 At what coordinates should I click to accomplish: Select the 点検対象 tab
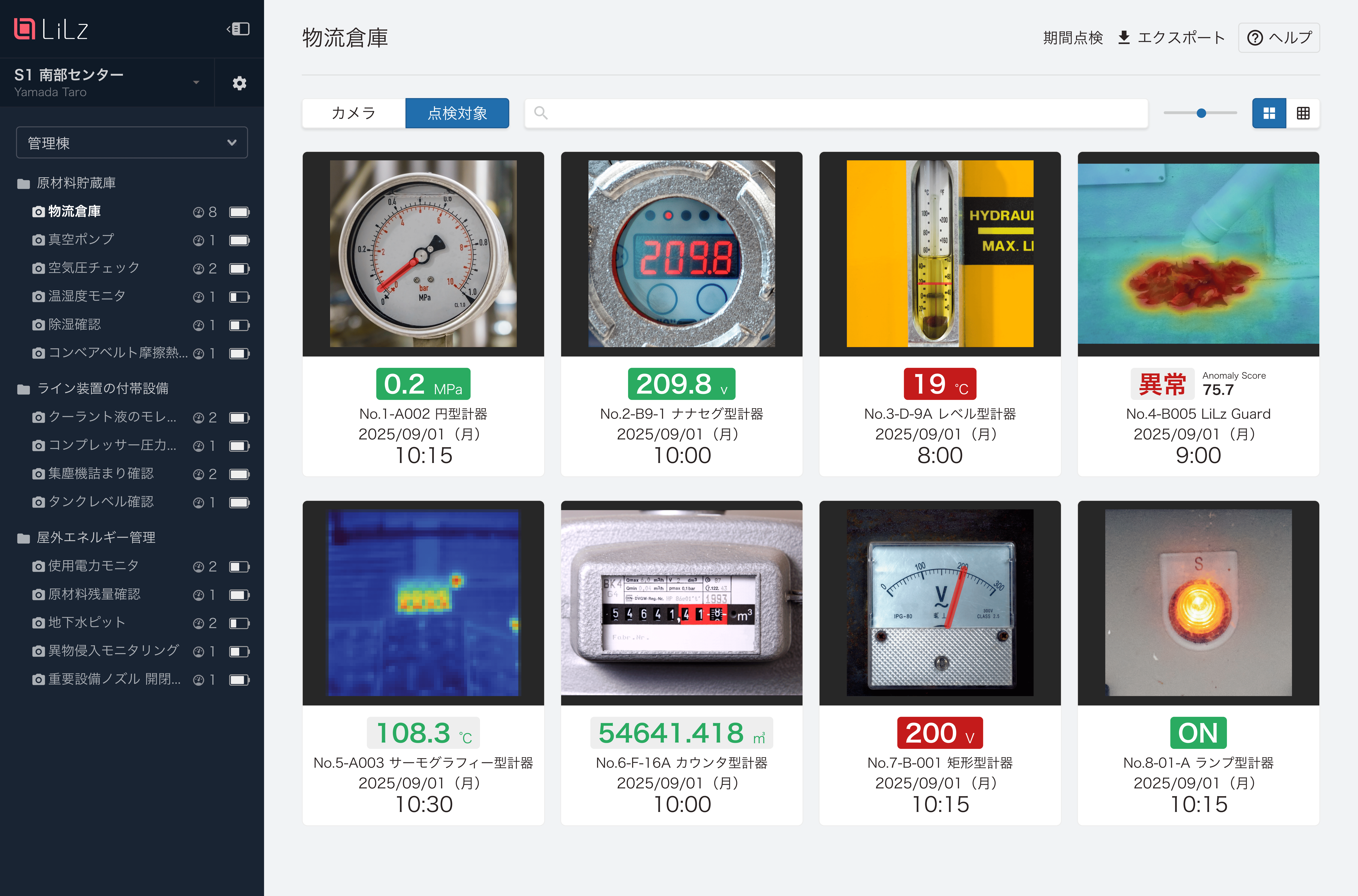(x=457, y=113)
